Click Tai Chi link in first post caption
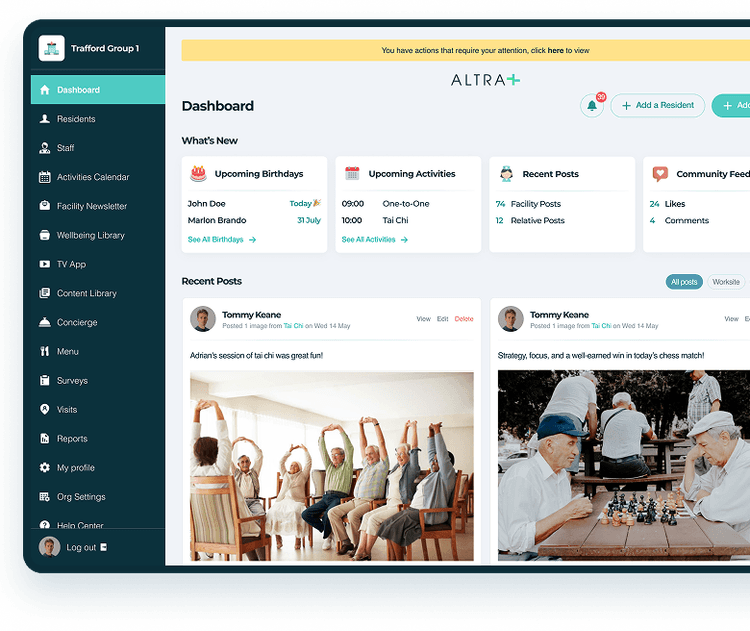The image size is (750, 631). point(293,326)
